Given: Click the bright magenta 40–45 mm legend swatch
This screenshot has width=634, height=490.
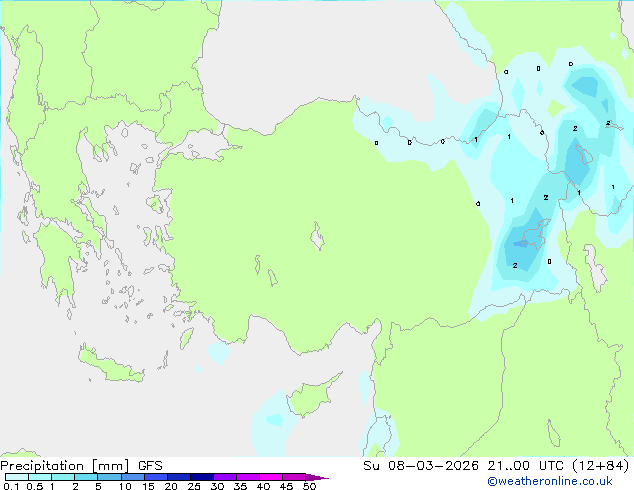Looking at the screenshot, I should 271,477.
